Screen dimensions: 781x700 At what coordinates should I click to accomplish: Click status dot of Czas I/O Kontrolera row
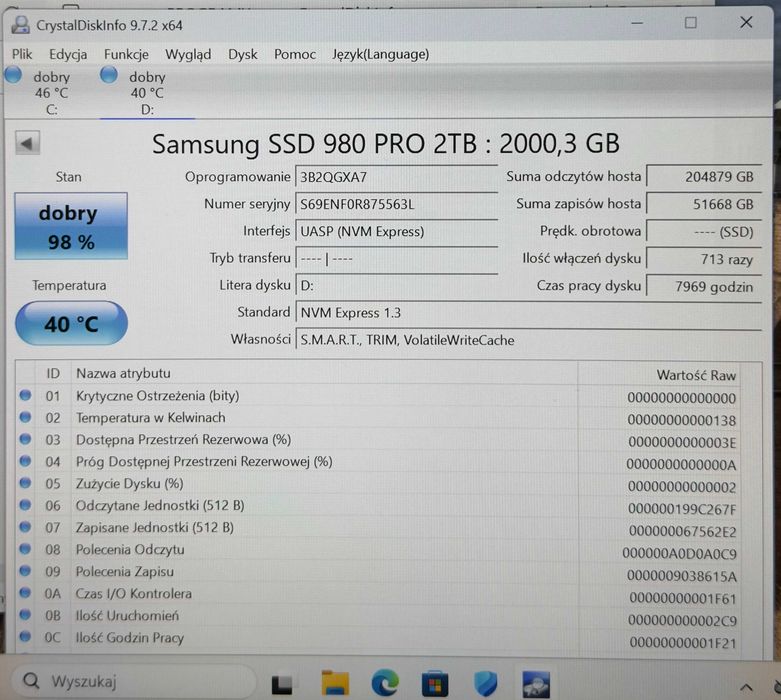25,593
